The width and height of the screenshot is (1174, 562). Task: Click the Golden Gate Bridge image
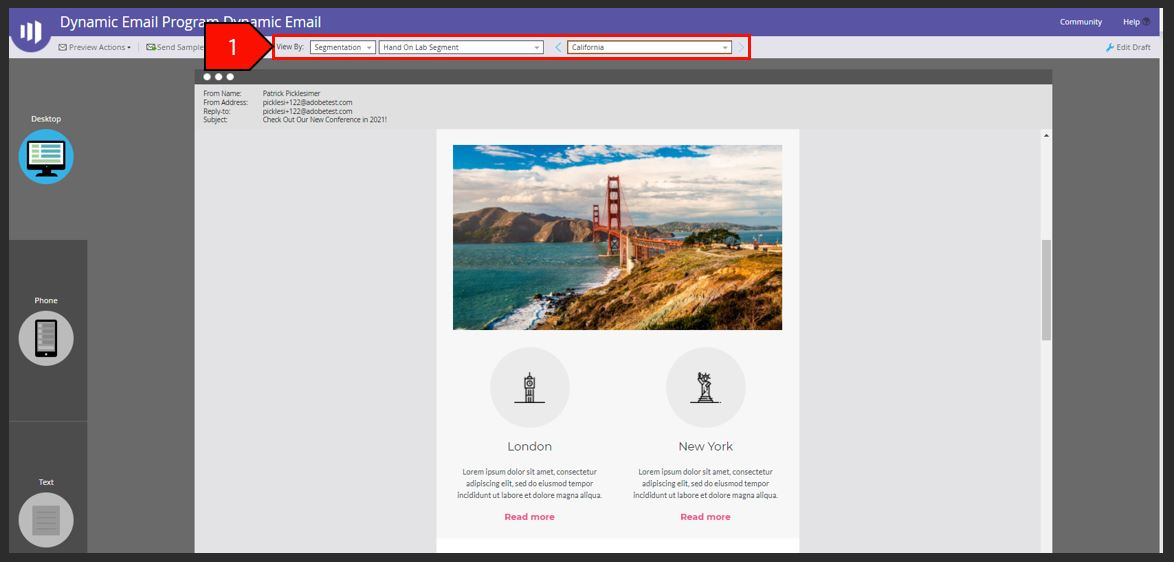coord(618,237)
